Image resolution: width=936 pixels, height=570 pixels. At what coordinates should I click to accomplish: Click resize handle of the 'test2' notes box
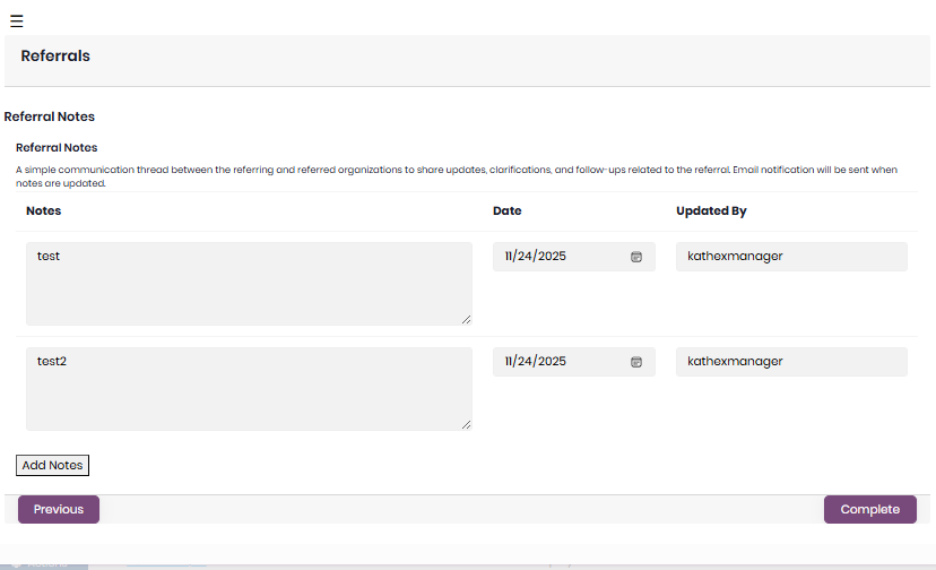(x=466, y=424)
